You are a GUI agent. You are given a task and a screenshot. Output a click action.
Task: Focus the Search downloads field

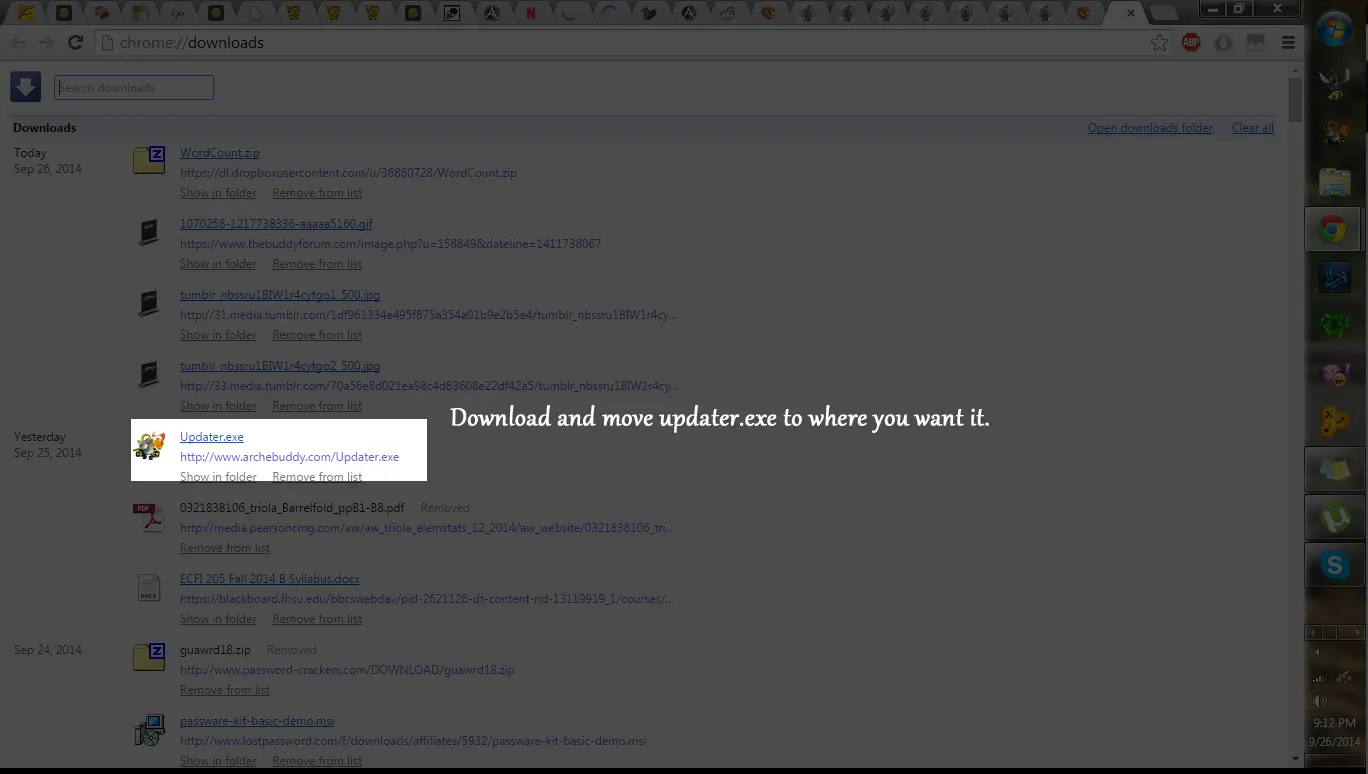(x=134, y=88)
